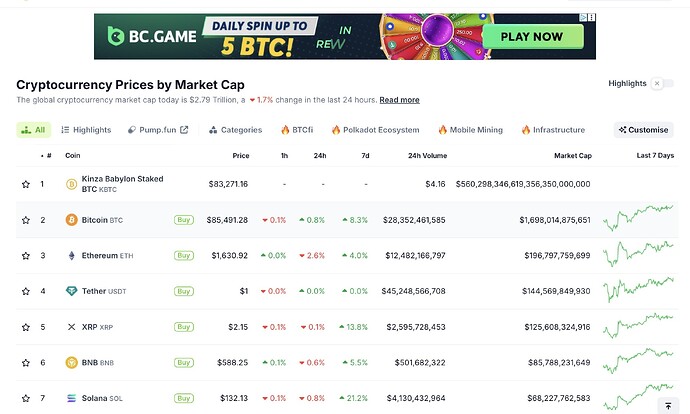
Task: Favorite Kinza Babylon Staked BTC star
Action: [26, 184]
